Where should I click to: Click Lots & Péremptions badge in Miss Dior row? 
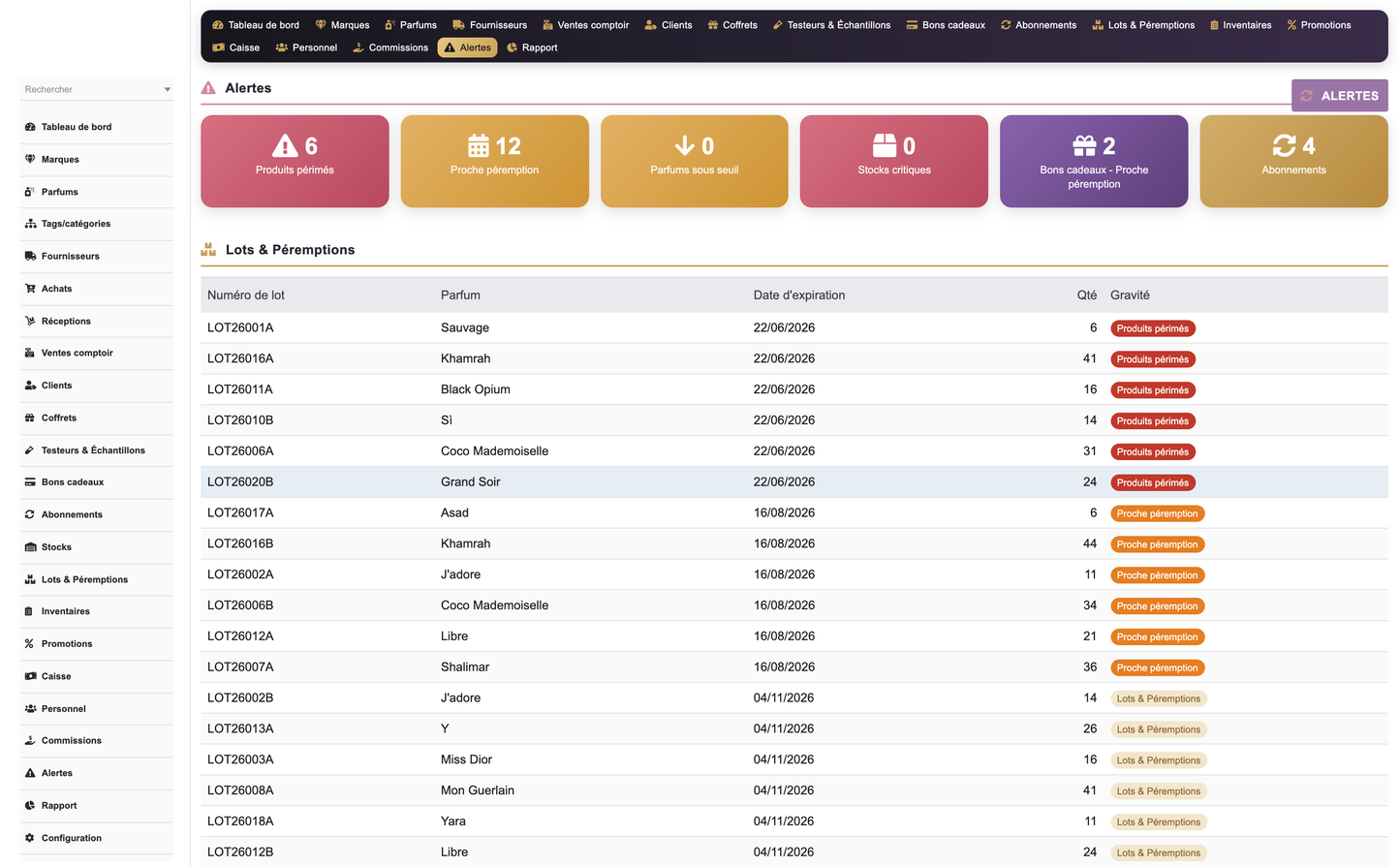click(x=1159, y=760)
